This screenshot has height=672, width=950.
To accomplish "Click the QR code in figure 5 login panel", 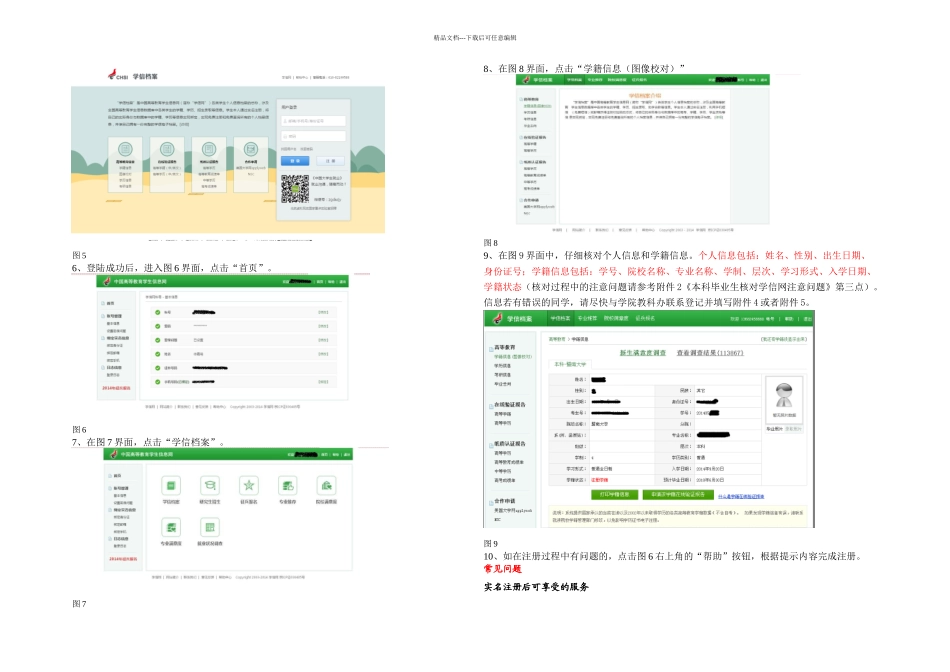I will (x=295, y=188).
